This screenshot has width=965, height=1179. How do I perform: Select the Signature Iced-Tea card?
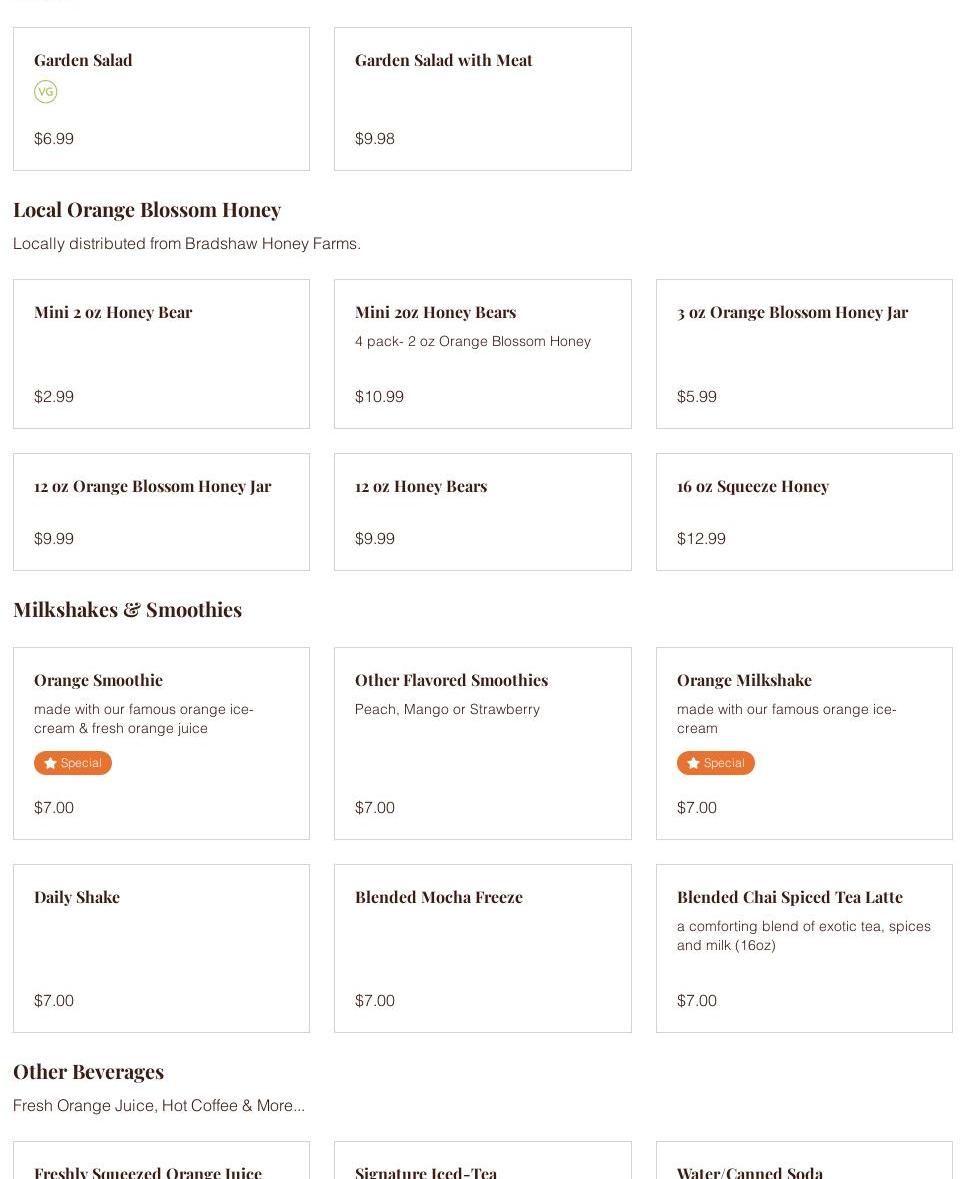(x=426, y=1171)
